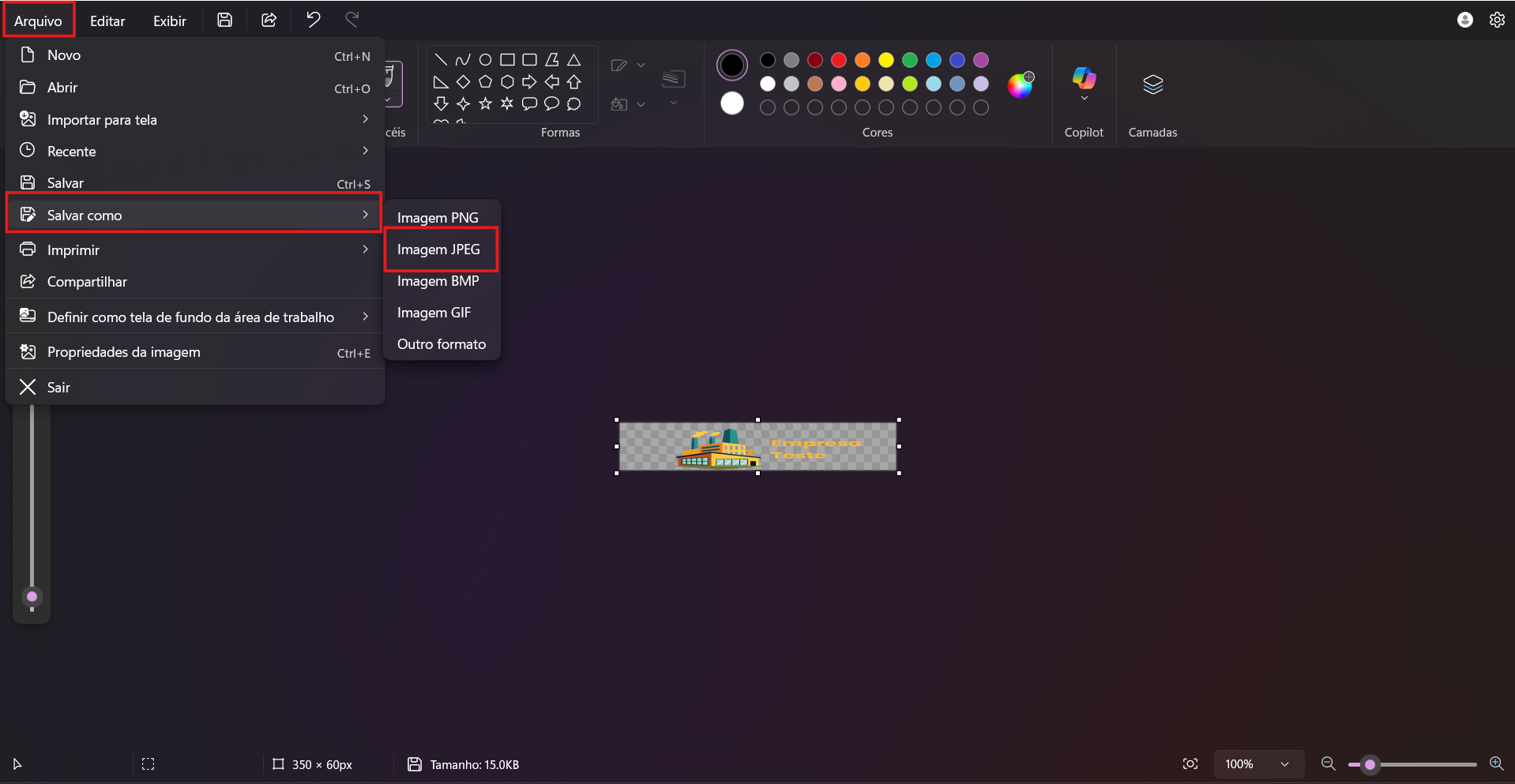Pick the yellow color swatch

coord(886,60)
